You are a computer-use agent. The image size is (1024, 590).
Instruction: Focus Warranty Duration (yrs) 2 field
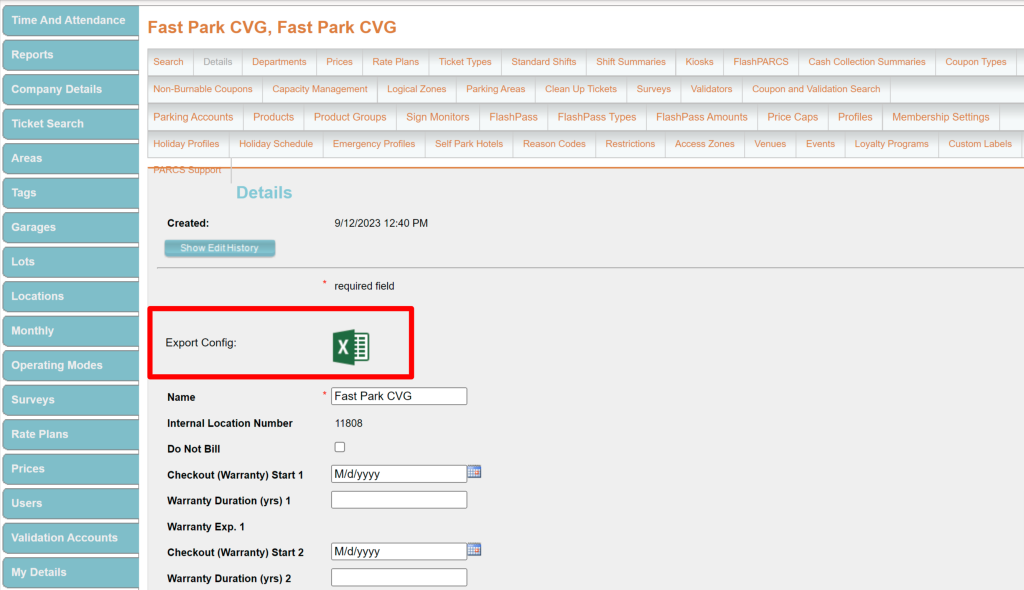pos(399,578)
